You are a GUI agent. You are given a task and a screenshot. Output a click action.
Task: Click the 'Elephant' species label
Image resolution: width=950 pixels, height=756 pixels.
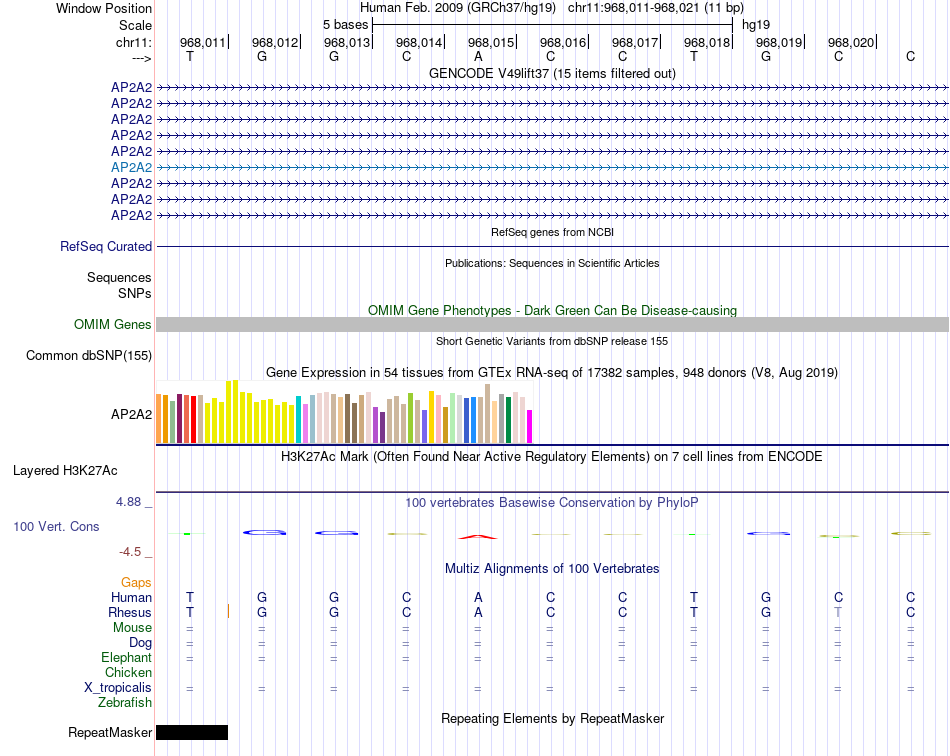[126, 657]
